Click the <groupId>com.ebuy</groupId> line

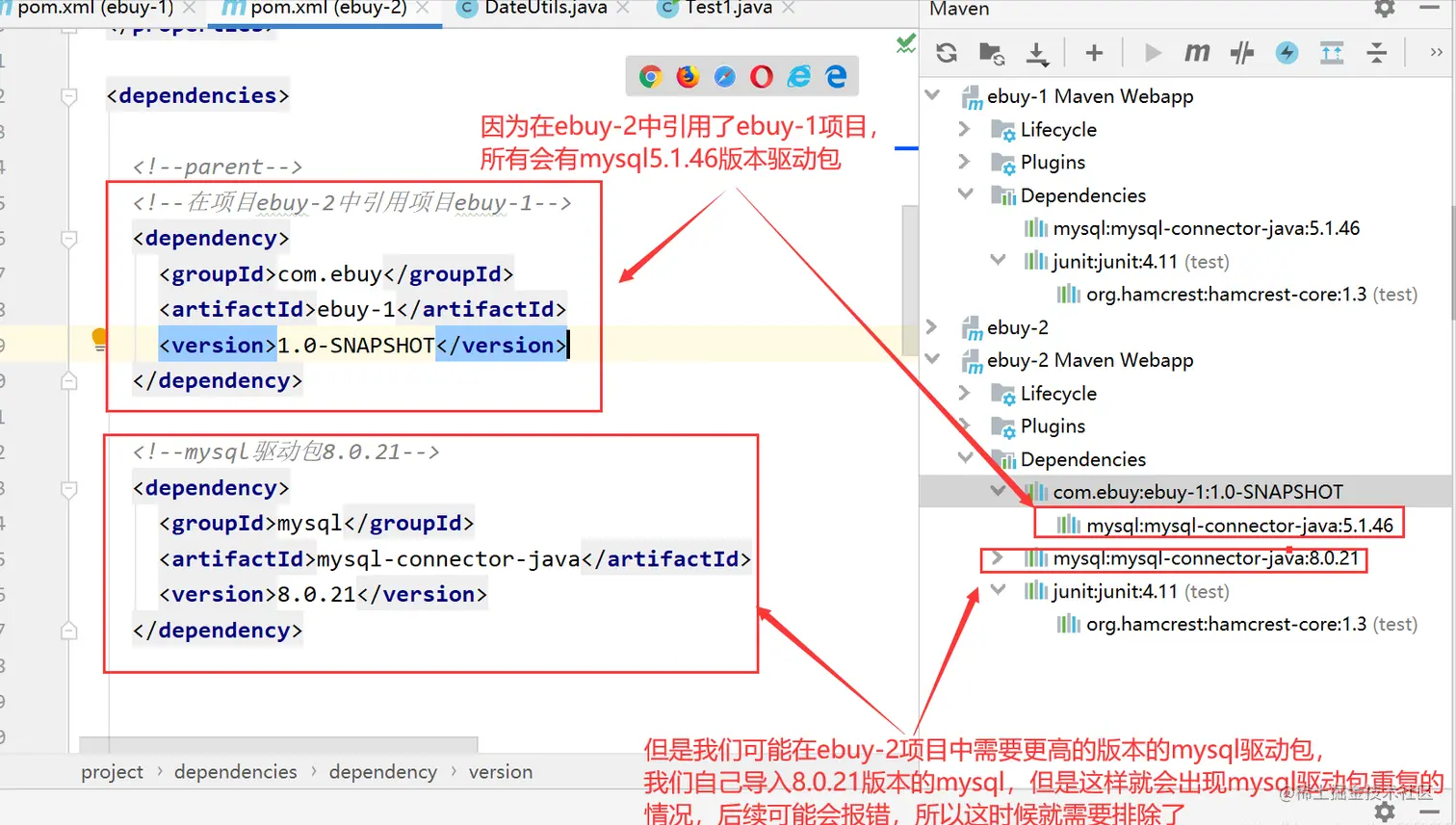[x=336, y=273]
